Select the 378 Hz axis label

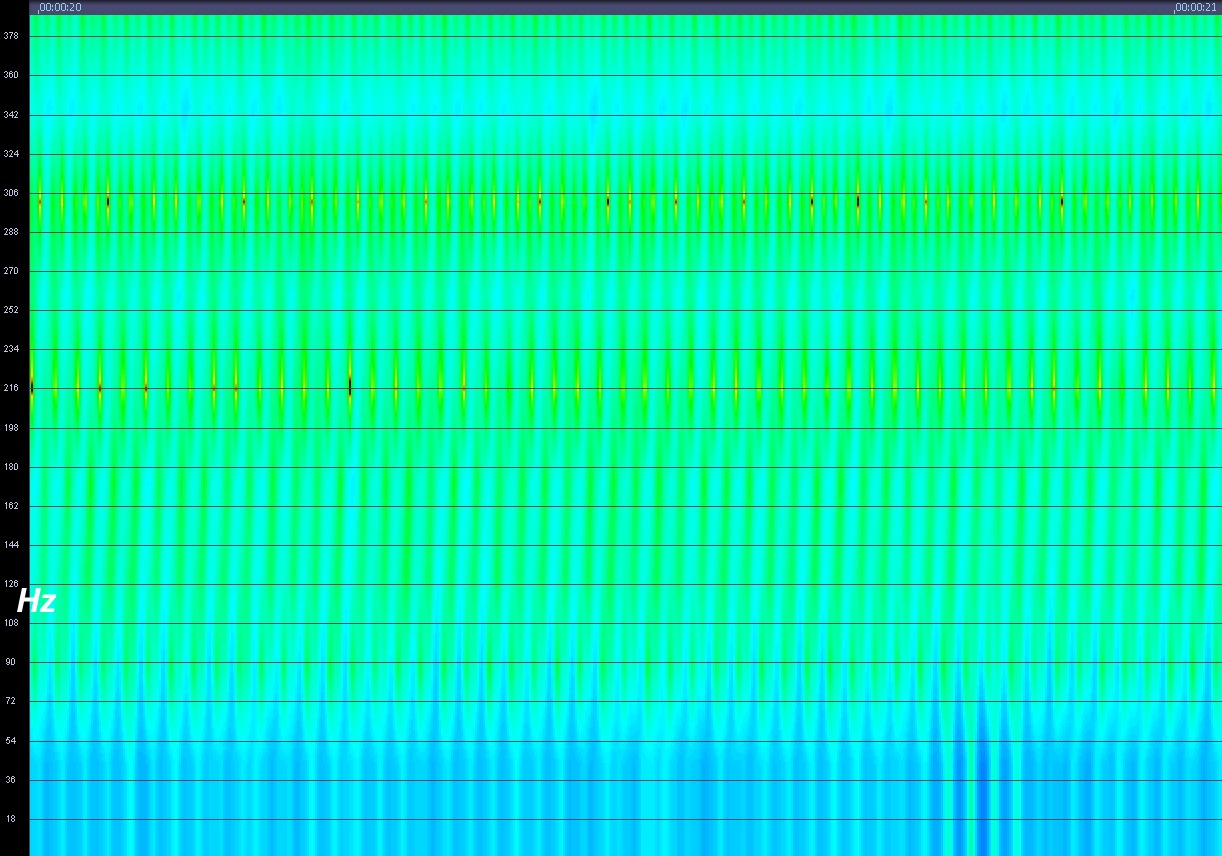point(12,36)
